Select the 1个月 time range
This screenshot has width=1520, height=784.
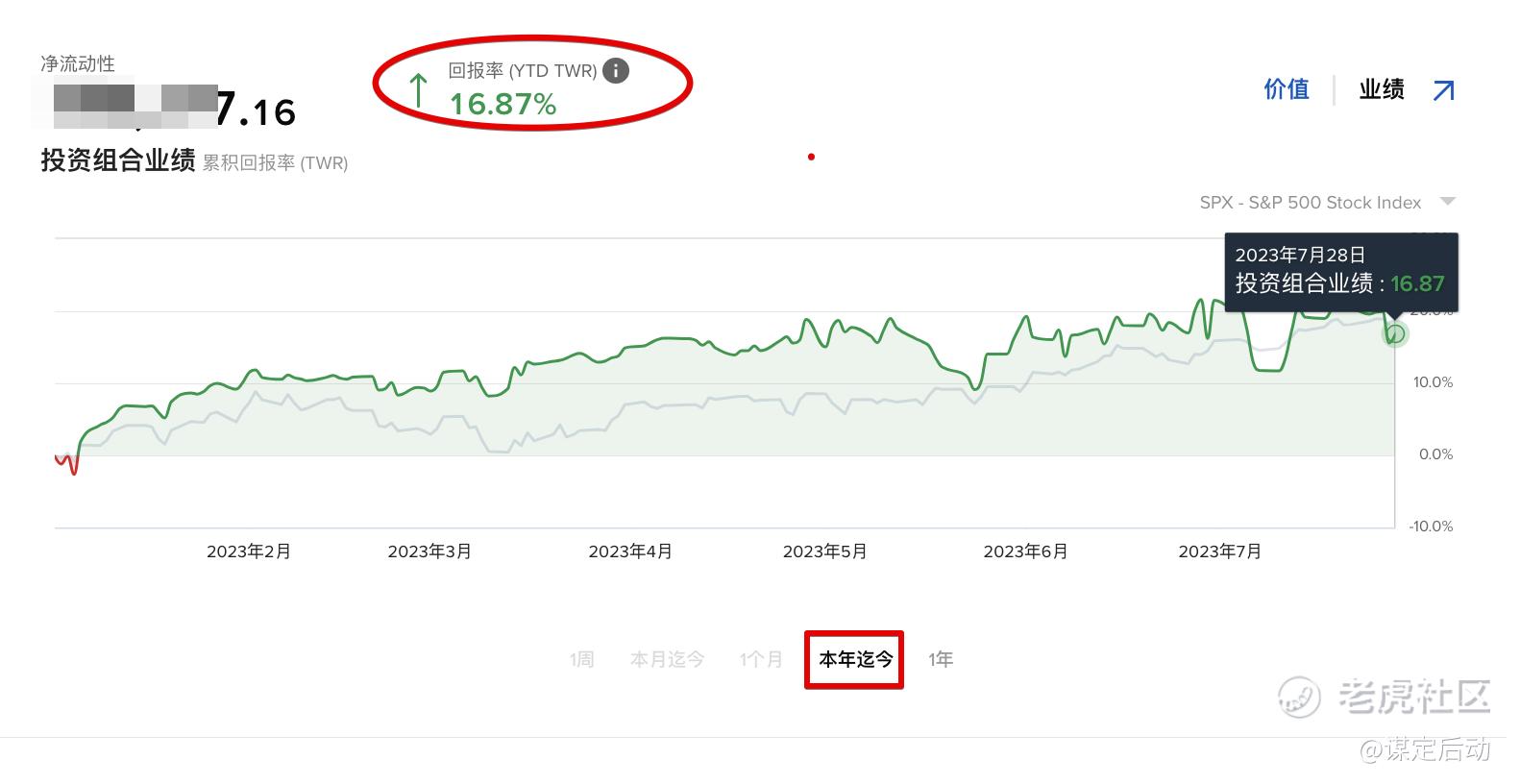(761, 659)
